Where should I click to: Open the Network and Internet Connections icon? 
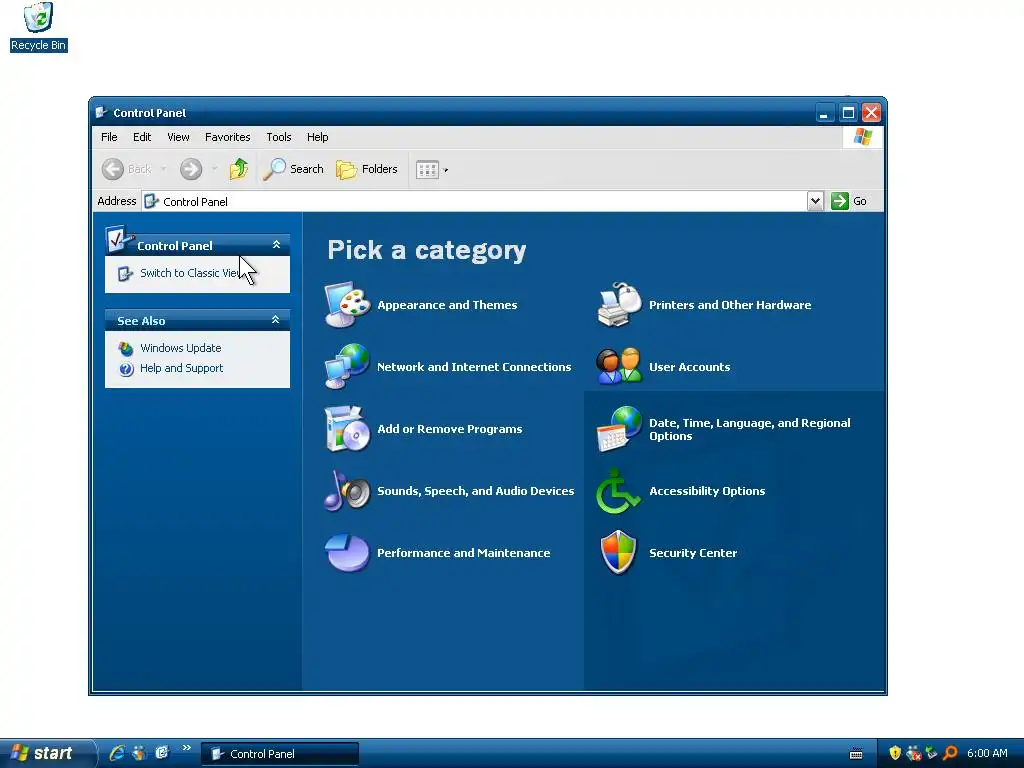coord(347,366)
